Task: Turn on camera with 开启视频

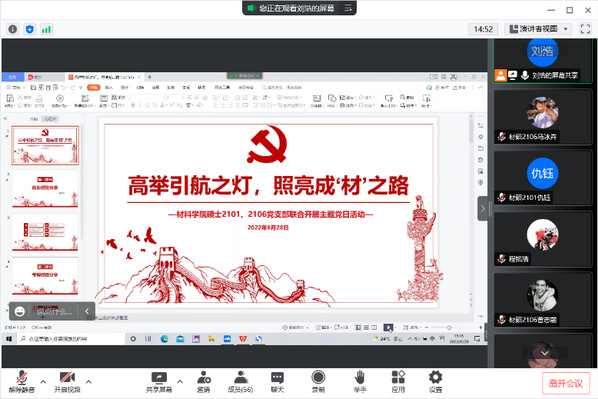Action: (67, 382)
